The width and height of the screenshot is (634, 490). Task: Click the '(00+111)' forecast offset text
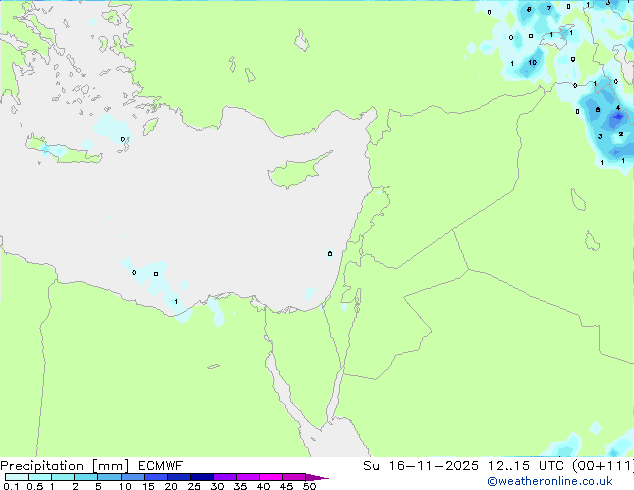[603, 466]
